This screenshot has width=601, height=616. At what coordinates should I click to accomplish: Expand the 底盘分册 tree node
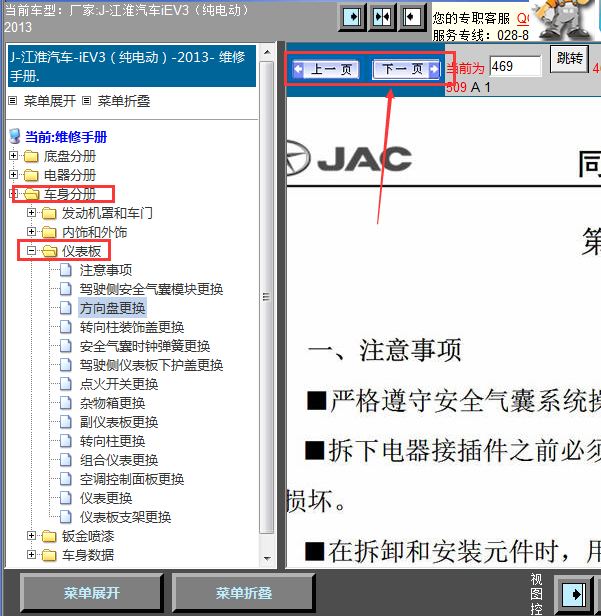[x=13, y=156]
